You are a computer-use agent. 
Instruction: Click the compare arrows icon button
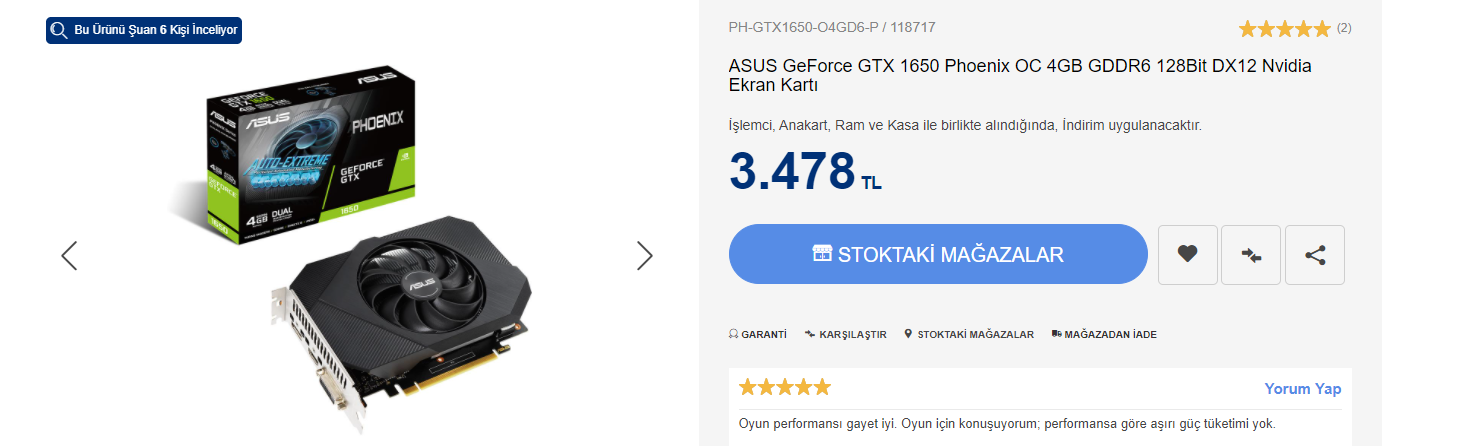pyautogui.click(x=1251, y=255)
